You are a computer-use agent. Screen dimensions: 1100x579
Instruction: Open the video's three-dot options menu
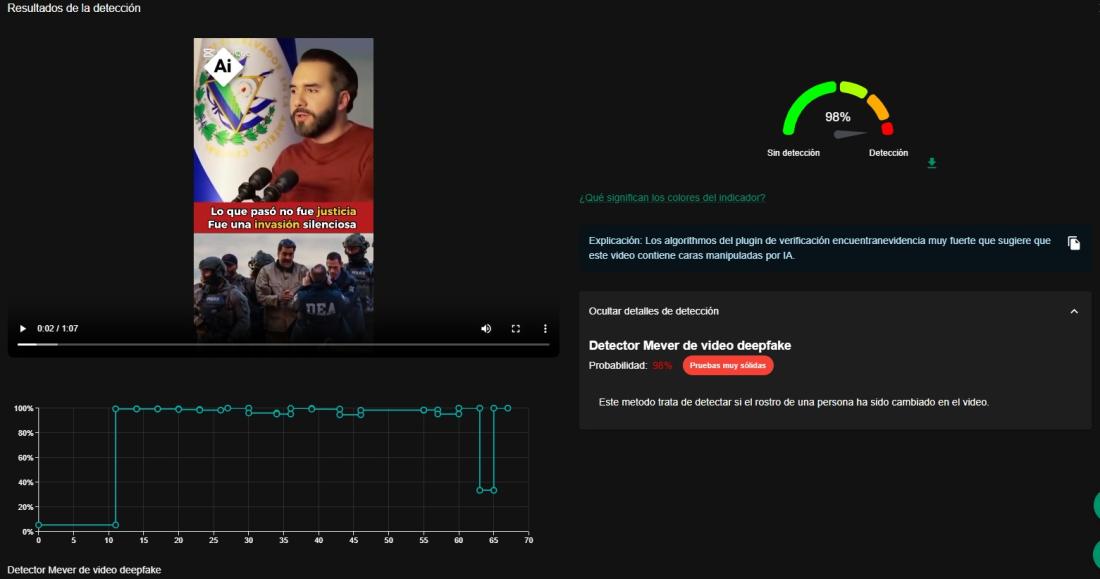pyautogui.click(x=545, y=328)
